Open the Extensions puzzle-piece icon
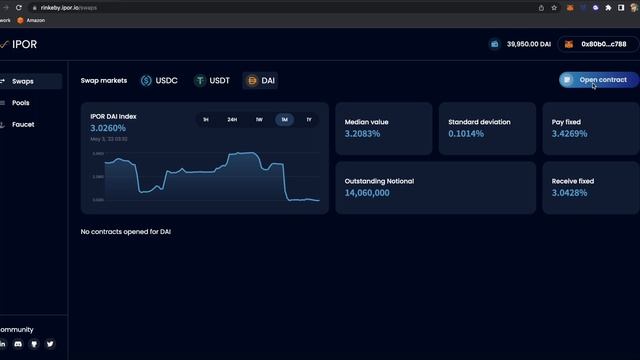The width and height of the screenshot is (640, 360). [608, 8]
